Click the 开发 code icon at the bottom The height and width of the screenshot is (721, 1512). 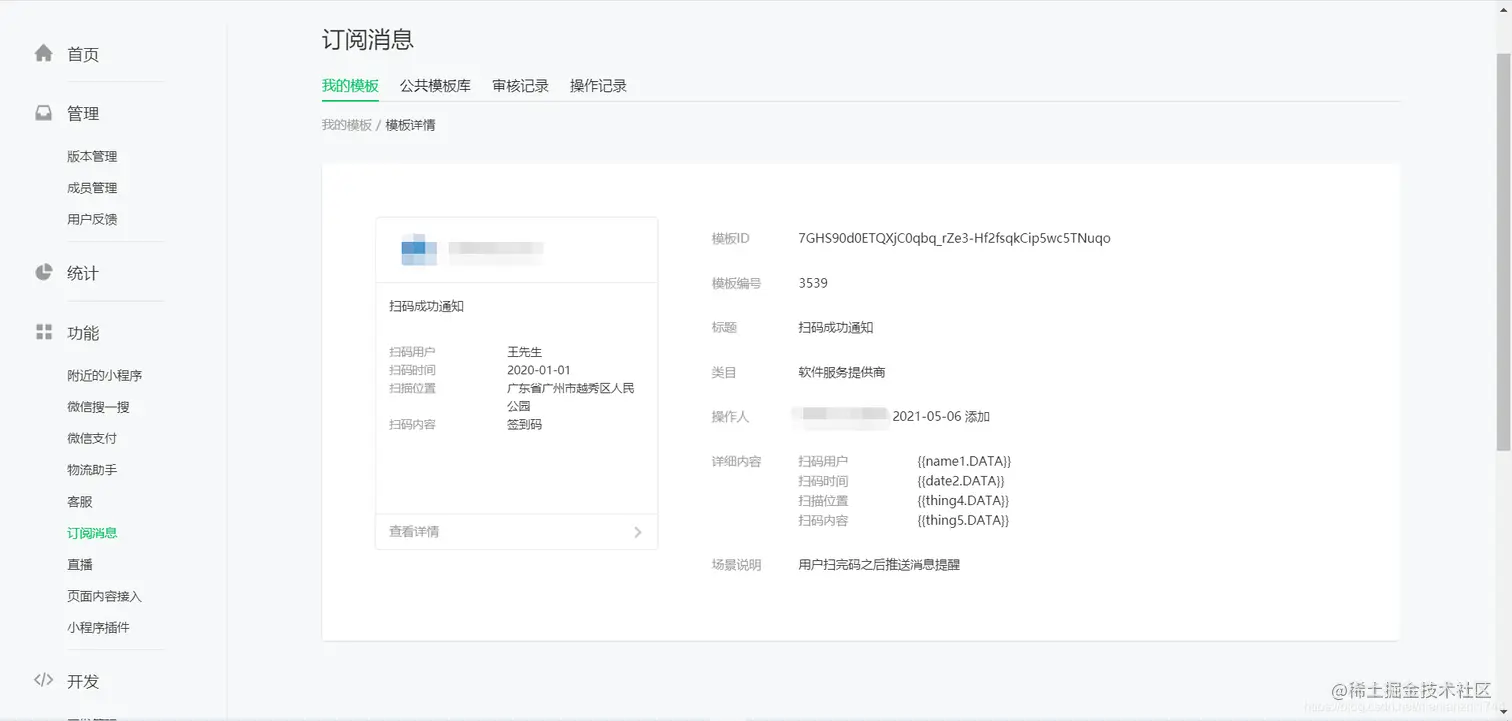tap(44, 681)
